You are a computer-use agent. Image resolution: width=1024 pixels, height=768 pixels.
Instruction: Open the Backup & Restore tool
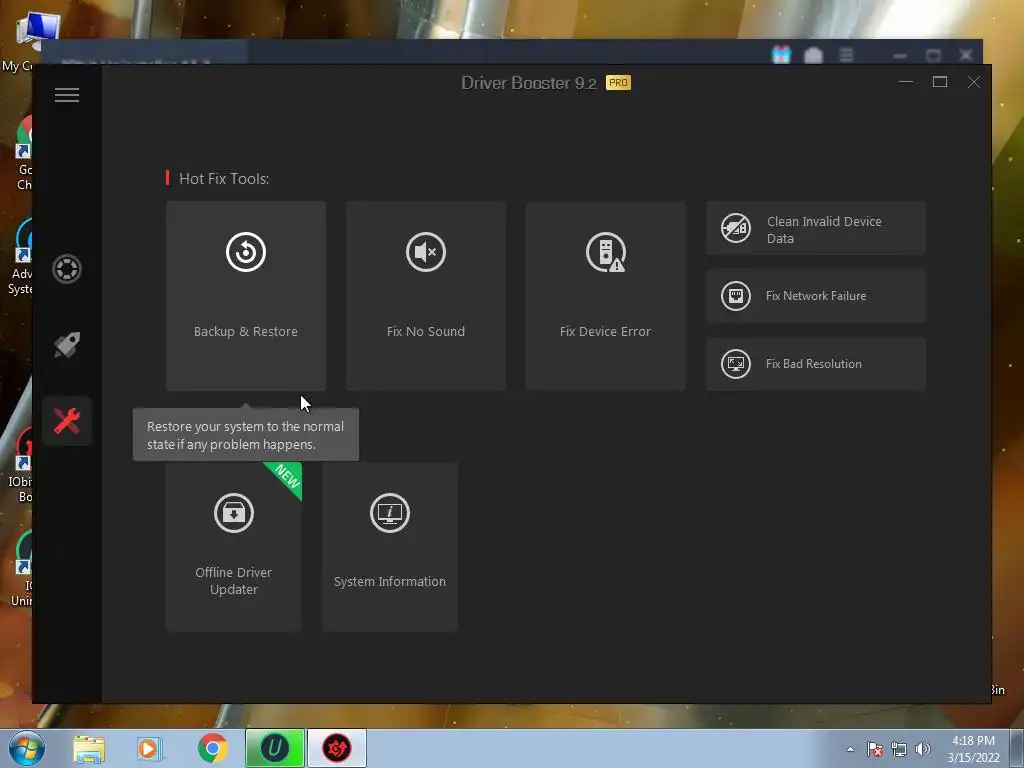pyautogui.click(x=246, y=296)
